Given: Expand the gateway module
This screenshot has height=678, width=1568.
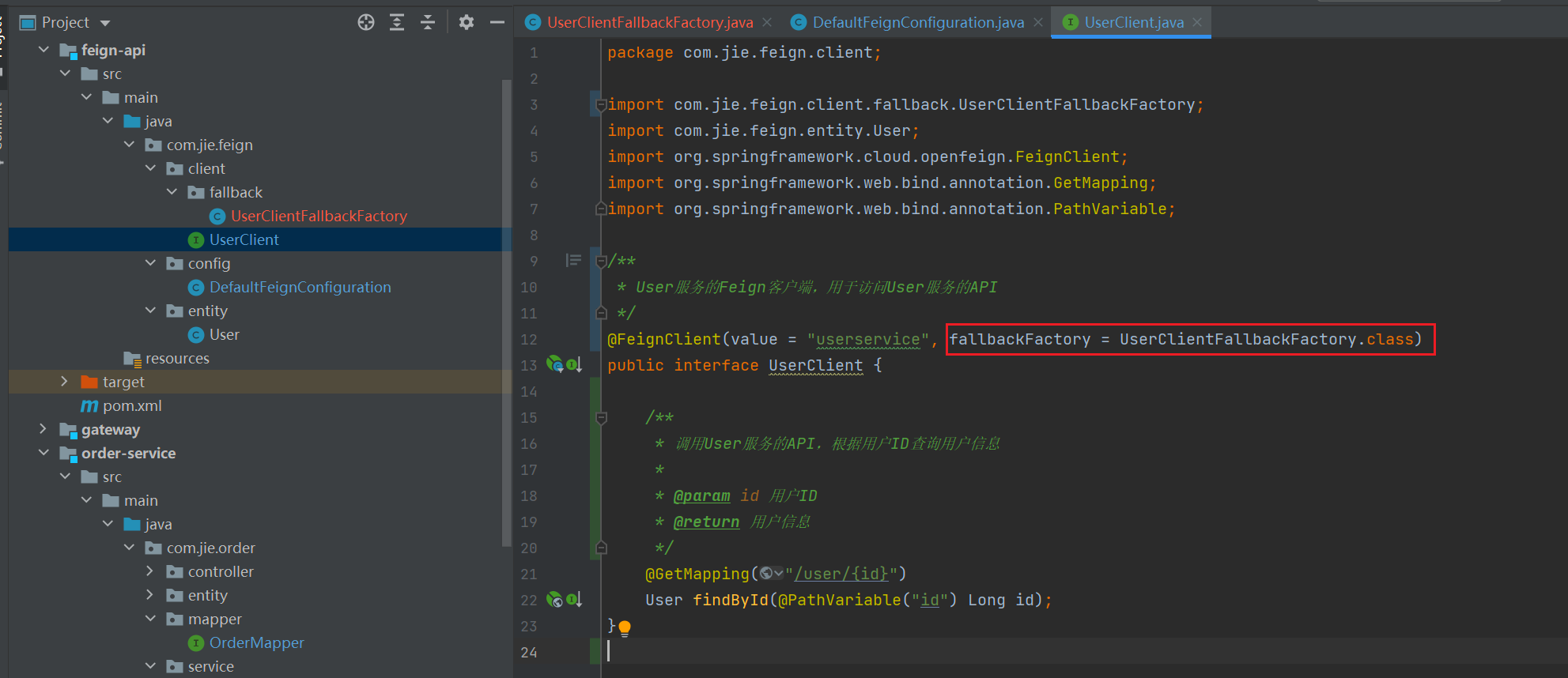Looking at the screenshot, I should coord(43,429).
